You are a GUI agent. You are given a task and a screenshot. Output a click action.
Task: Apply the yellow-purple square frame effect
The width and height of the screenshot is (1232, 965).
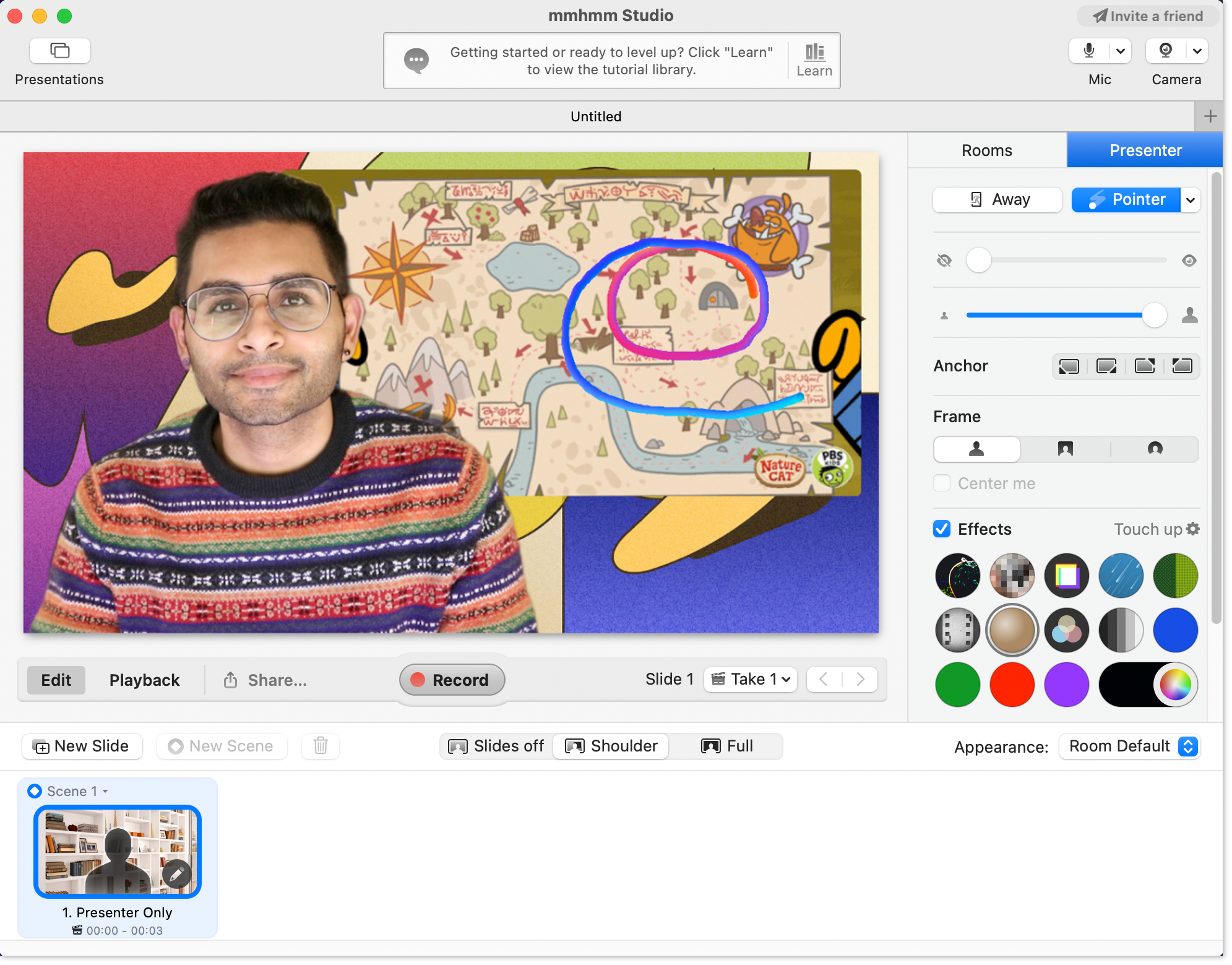(1066, 576)
